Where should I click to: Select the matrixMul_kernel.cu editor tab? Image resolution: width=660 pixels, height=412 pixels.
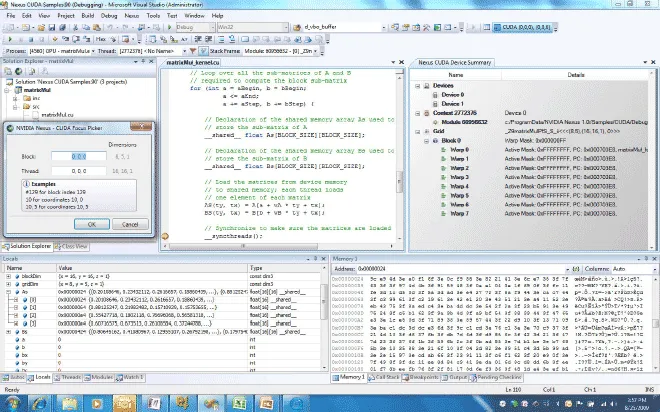[193, 62]
